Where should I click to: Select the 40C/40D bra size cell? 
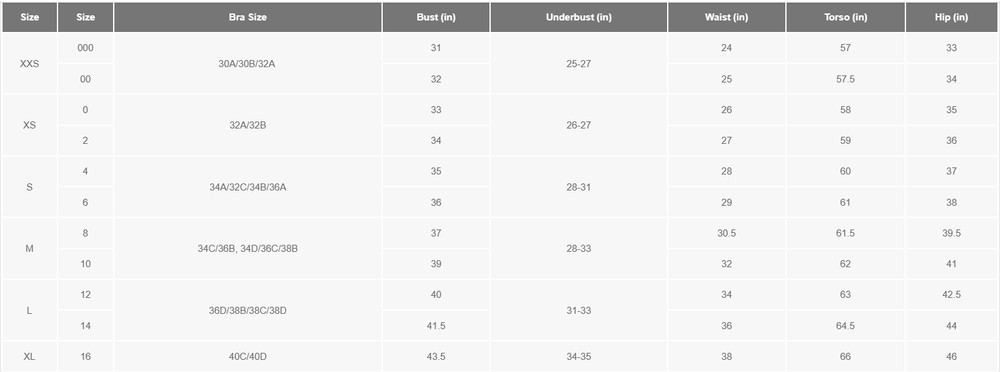click(247, 356)
